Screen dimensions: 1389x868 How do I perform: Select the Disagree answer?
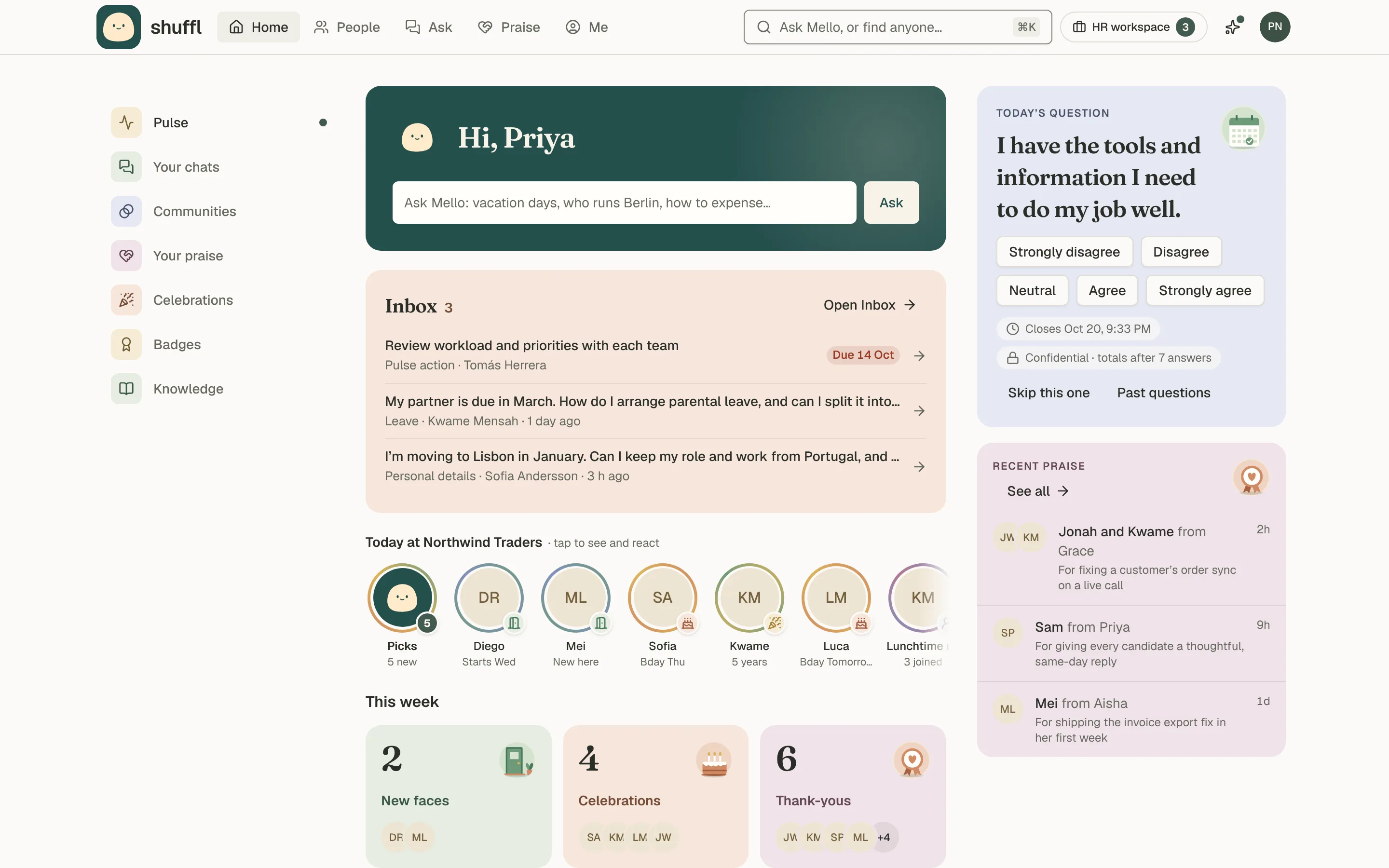1181,251
